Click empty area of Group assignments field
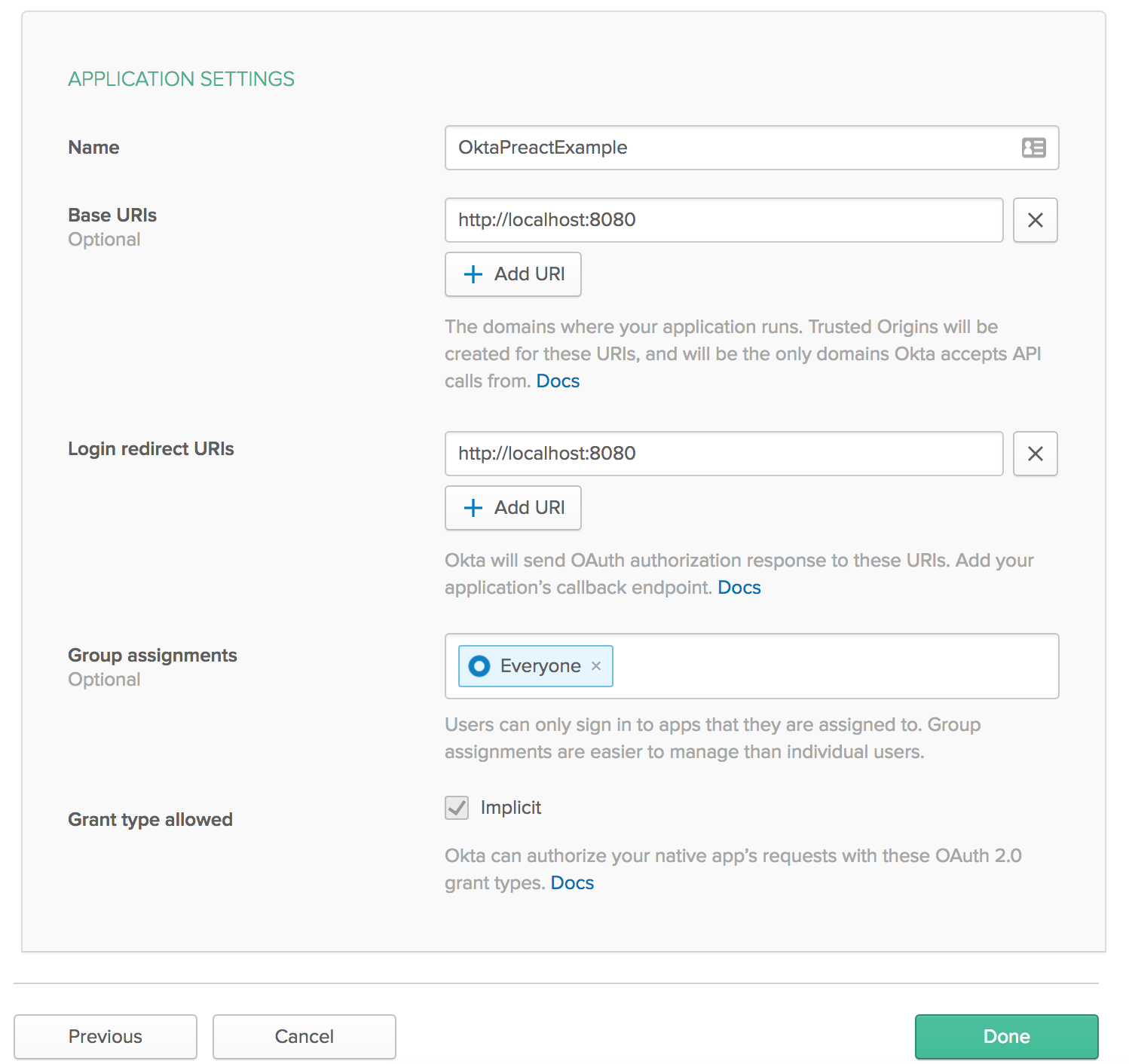Image resolution: width=1129 pixels, height=1064 pixels. click(829, 666)
